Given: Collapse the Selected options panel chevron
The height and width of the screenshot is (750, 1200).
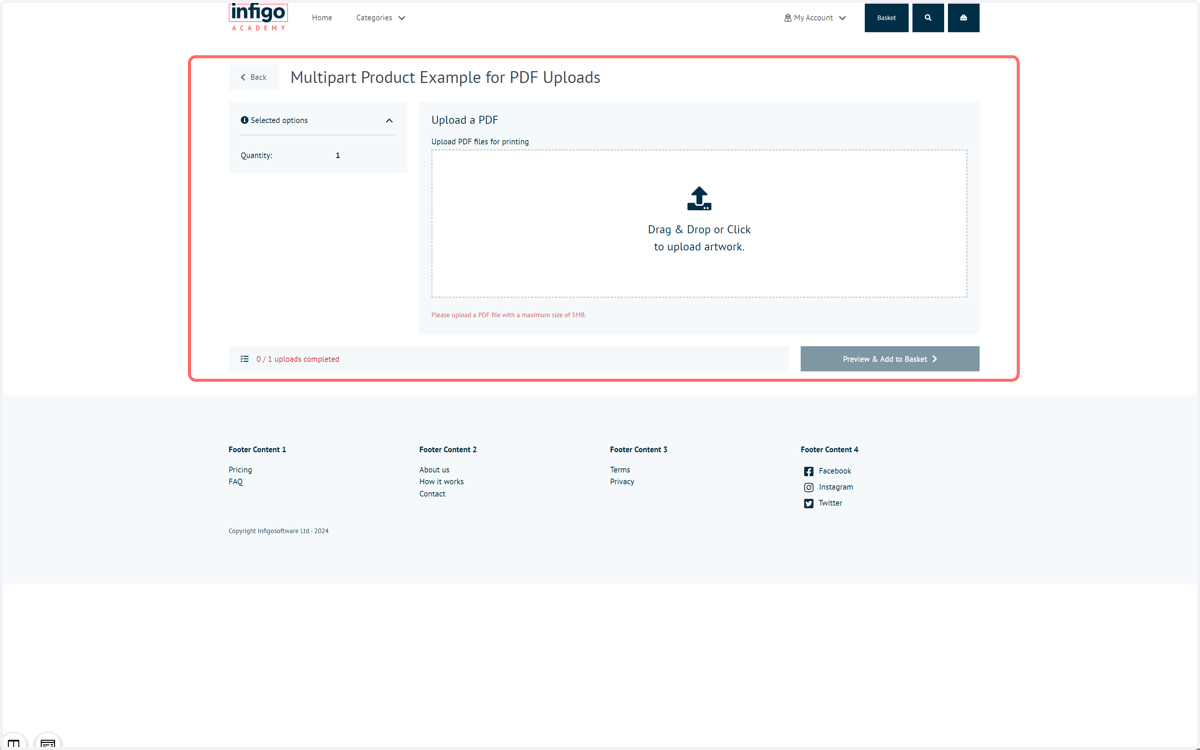Looking at the screenshot, I should [x=389, y=121].
